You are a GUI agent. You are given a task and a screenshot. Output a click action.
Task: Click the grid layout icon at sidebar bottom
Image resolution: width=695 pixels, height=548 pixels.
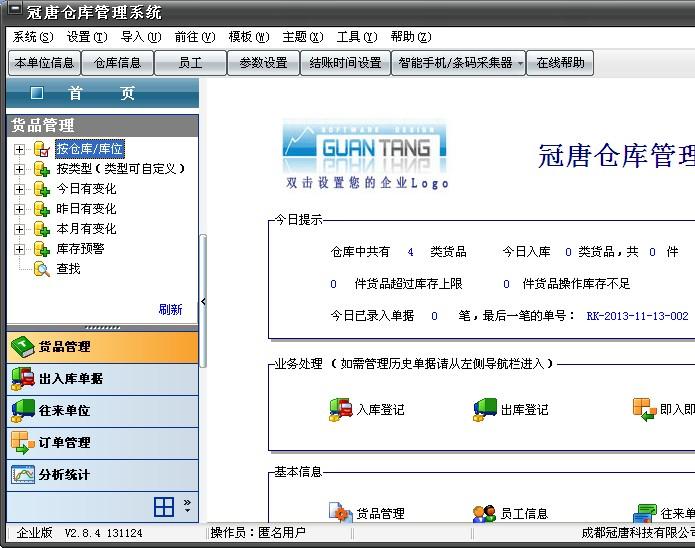(x=164, y=506)
